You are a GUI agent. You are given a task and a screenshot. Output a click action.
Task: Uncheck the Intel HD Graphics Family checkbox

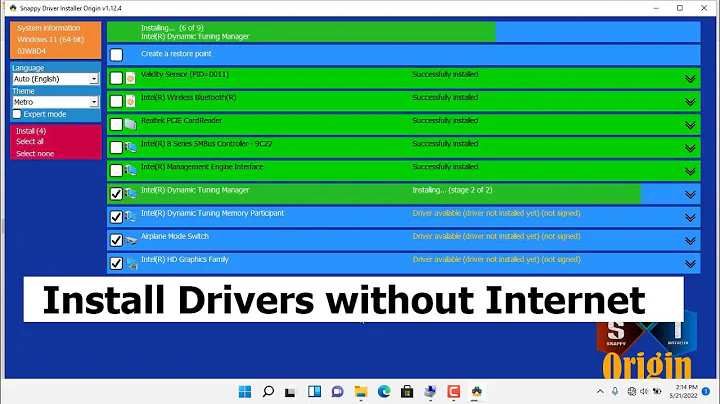(x=117, y=263)
